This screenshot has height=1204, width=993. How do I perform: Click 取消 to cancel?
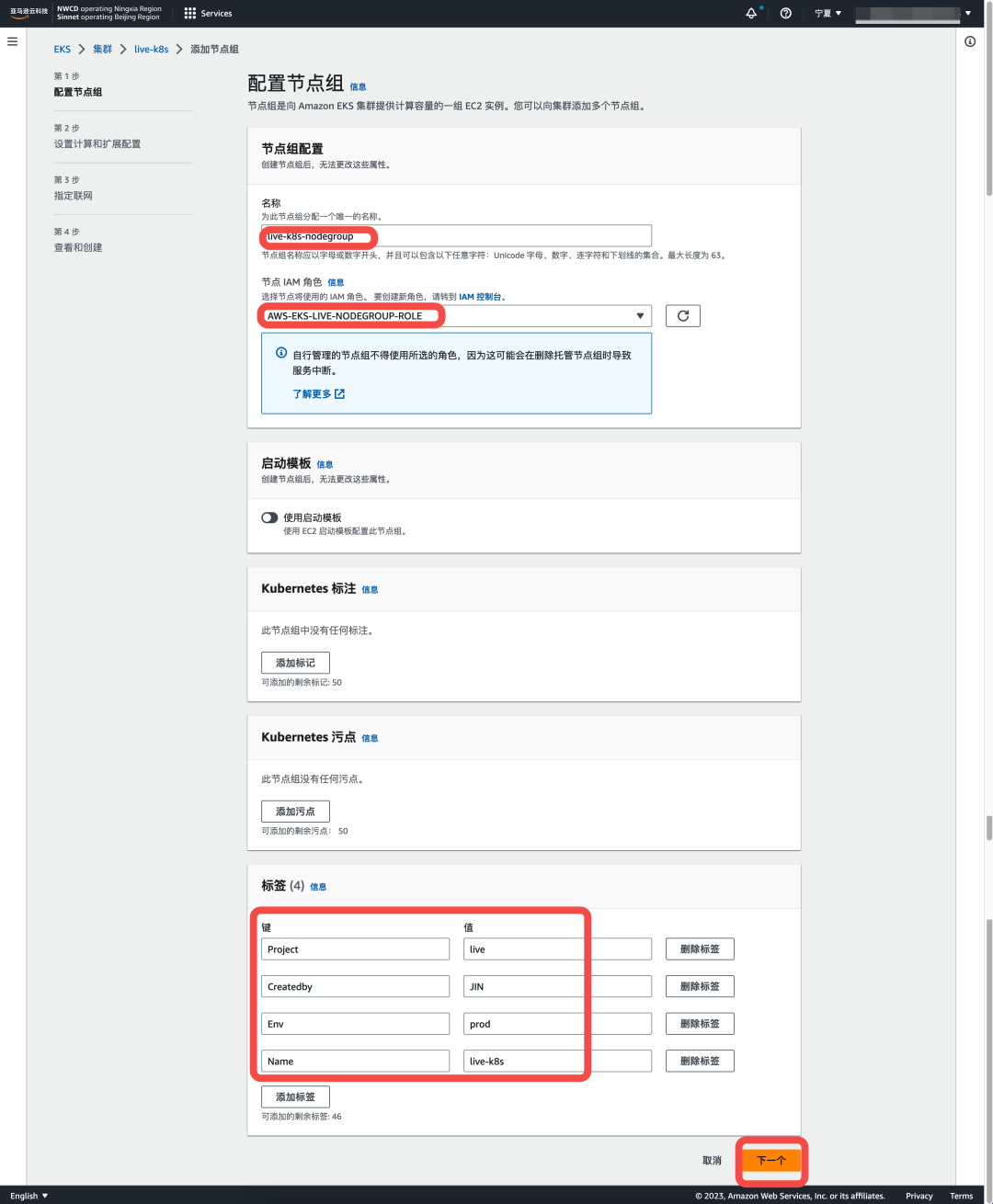click(x=712, y=1160)
